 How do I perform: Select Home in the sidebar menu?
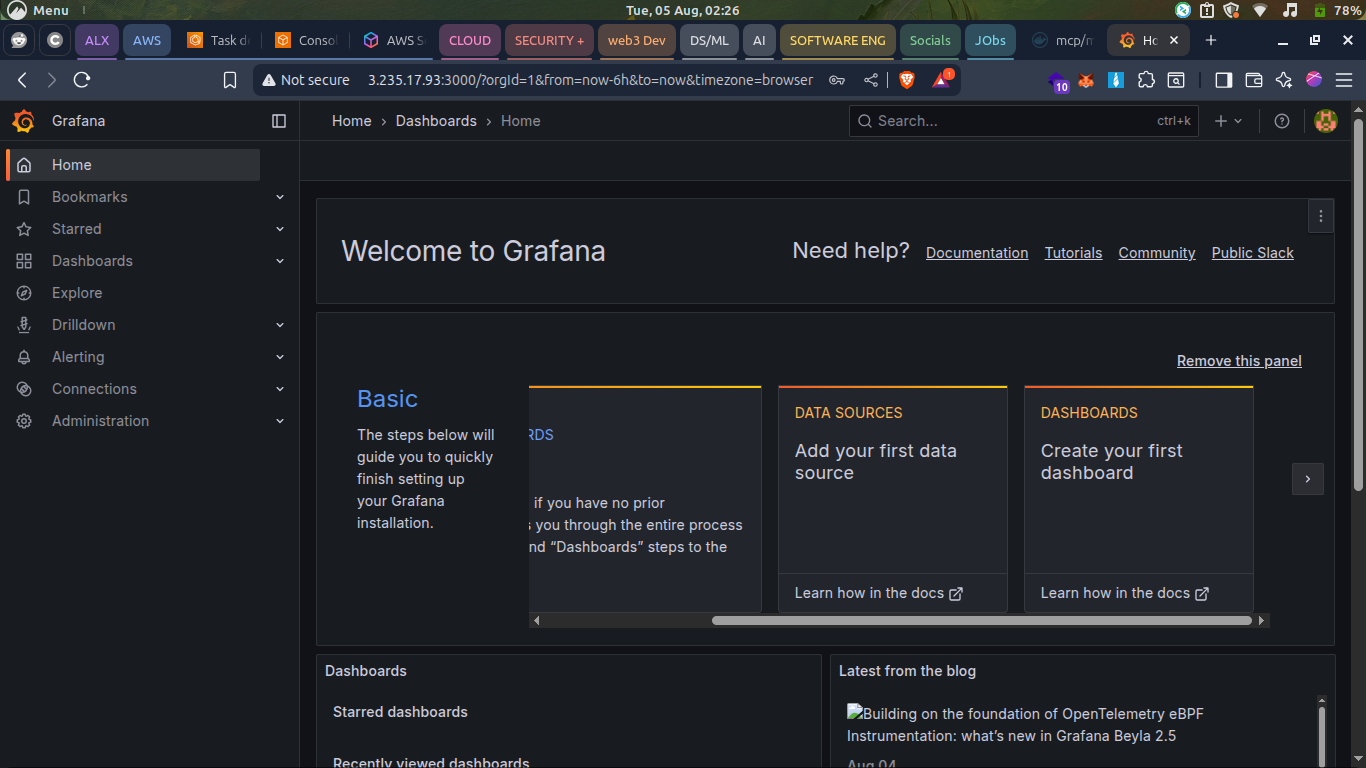point(133,165)
